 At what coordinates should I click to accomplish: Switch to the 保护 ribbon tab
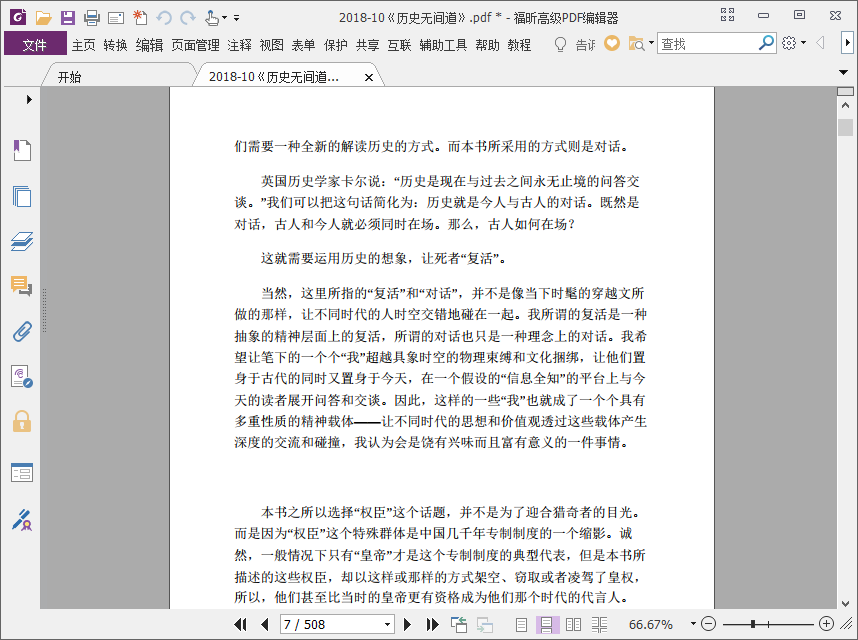[335, 45]
